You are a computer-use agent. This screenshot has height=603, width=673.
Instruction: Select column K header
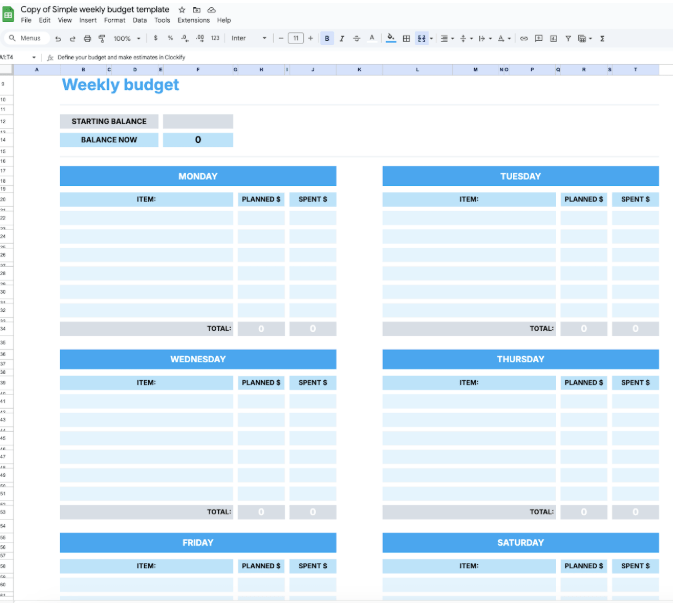[360, 70]
